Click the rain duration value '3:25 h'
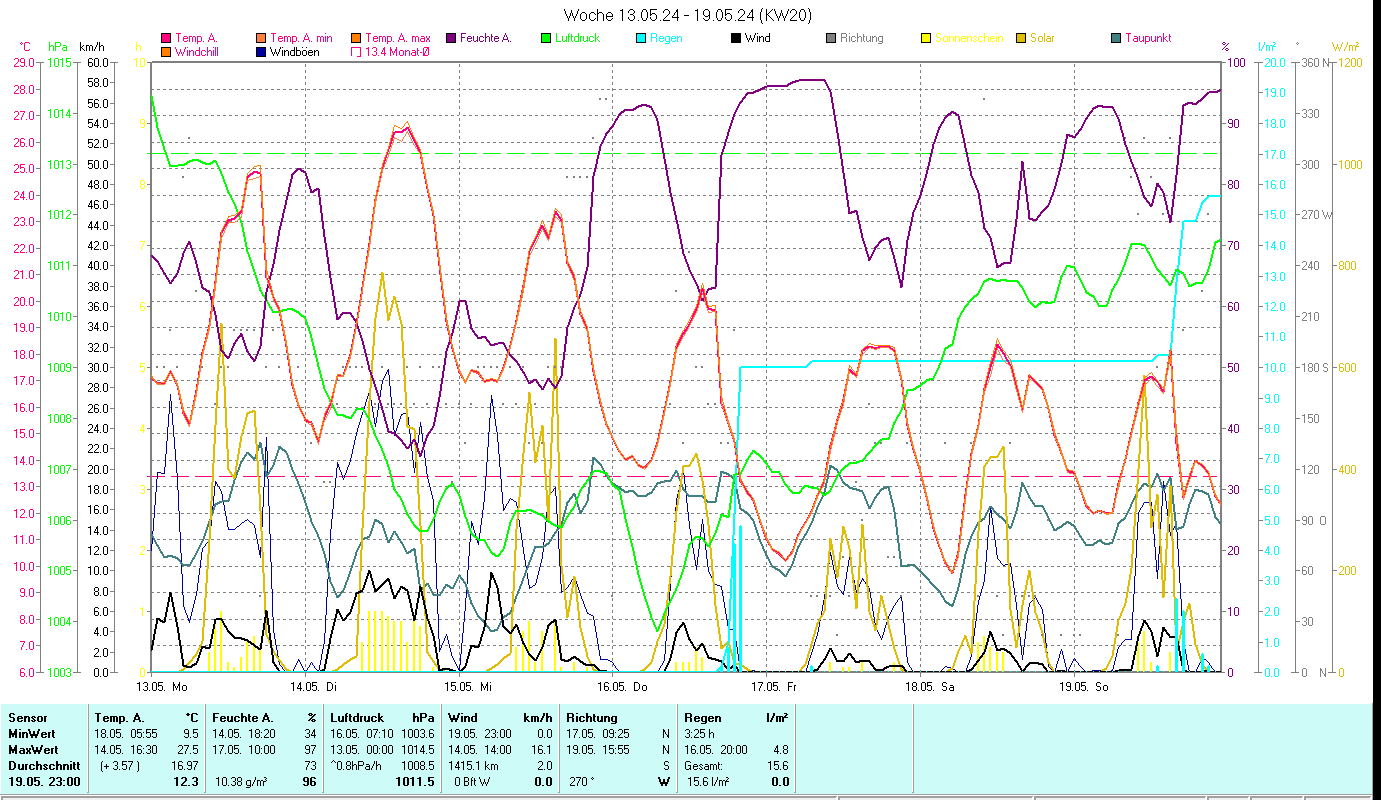Viewport: 1381px width, 800px height. click(700, 734)
